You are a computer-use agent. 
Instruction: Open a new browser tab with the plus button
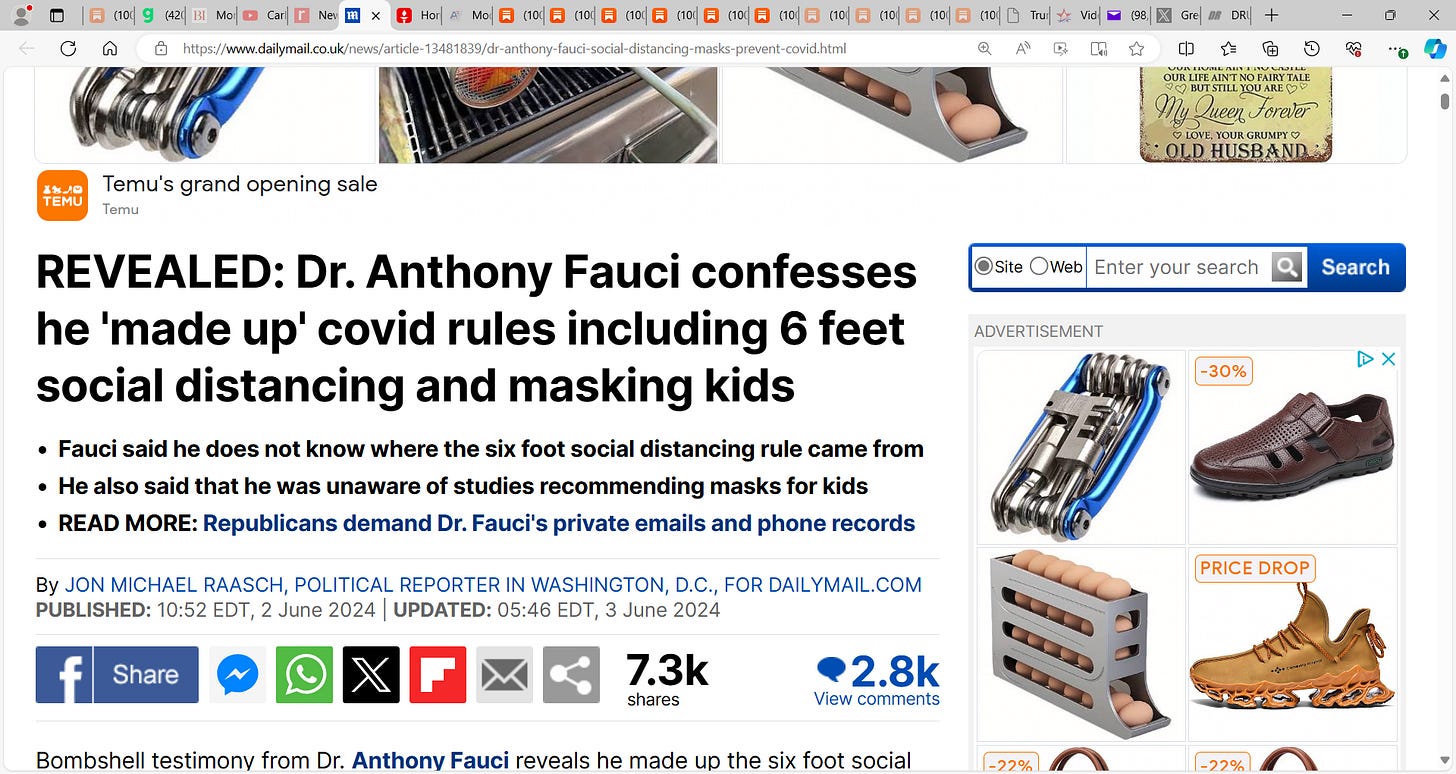pyautogui.click(x=1271, y=16)
